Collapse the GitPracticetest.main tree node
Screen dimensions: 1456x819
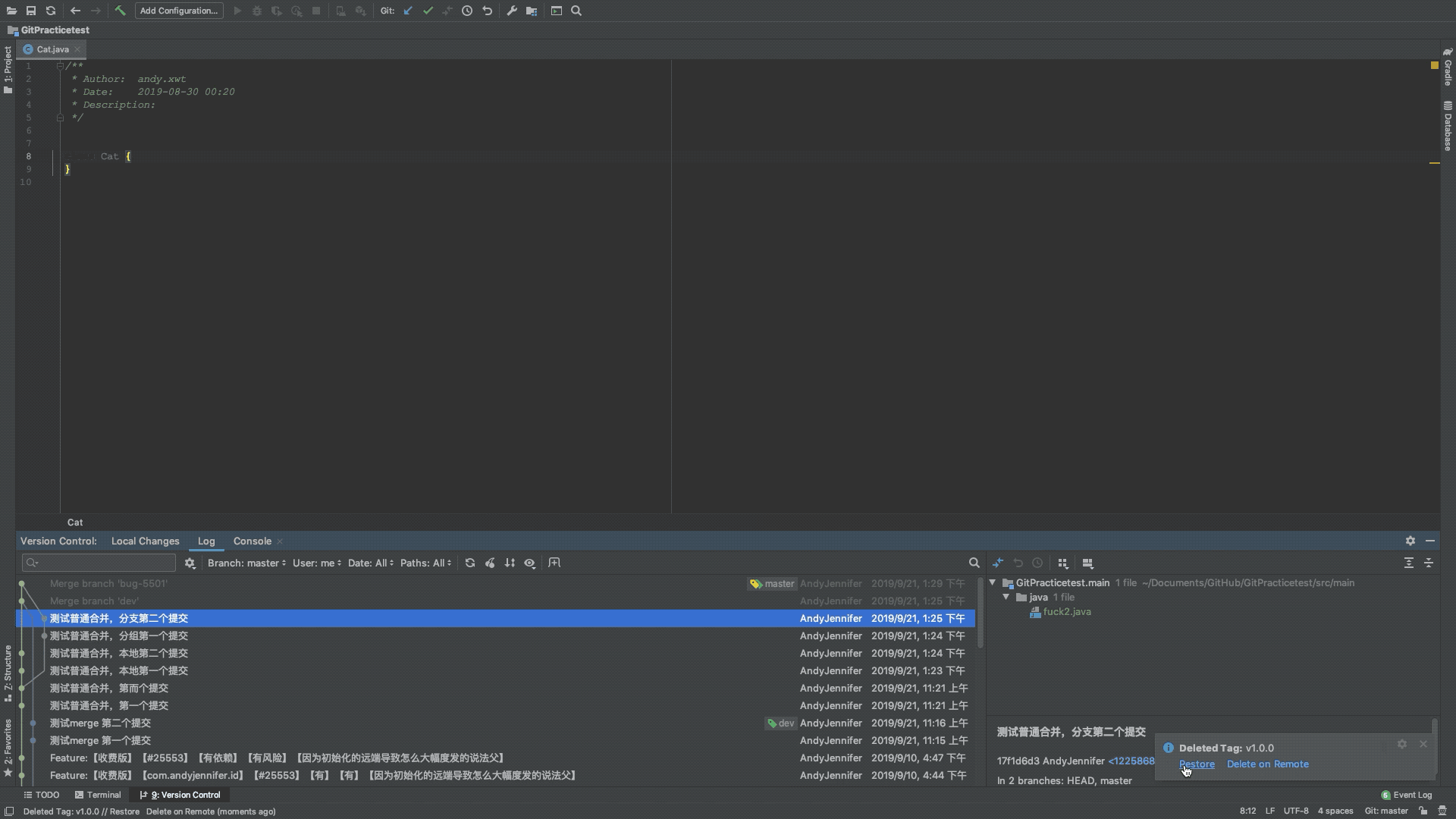[x=993, y=582]
